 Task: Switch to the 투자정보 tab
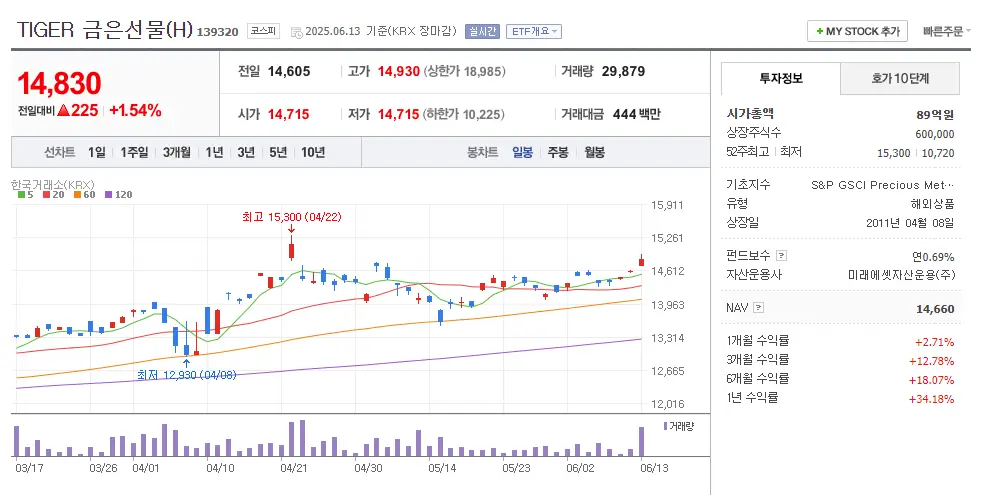780,78
